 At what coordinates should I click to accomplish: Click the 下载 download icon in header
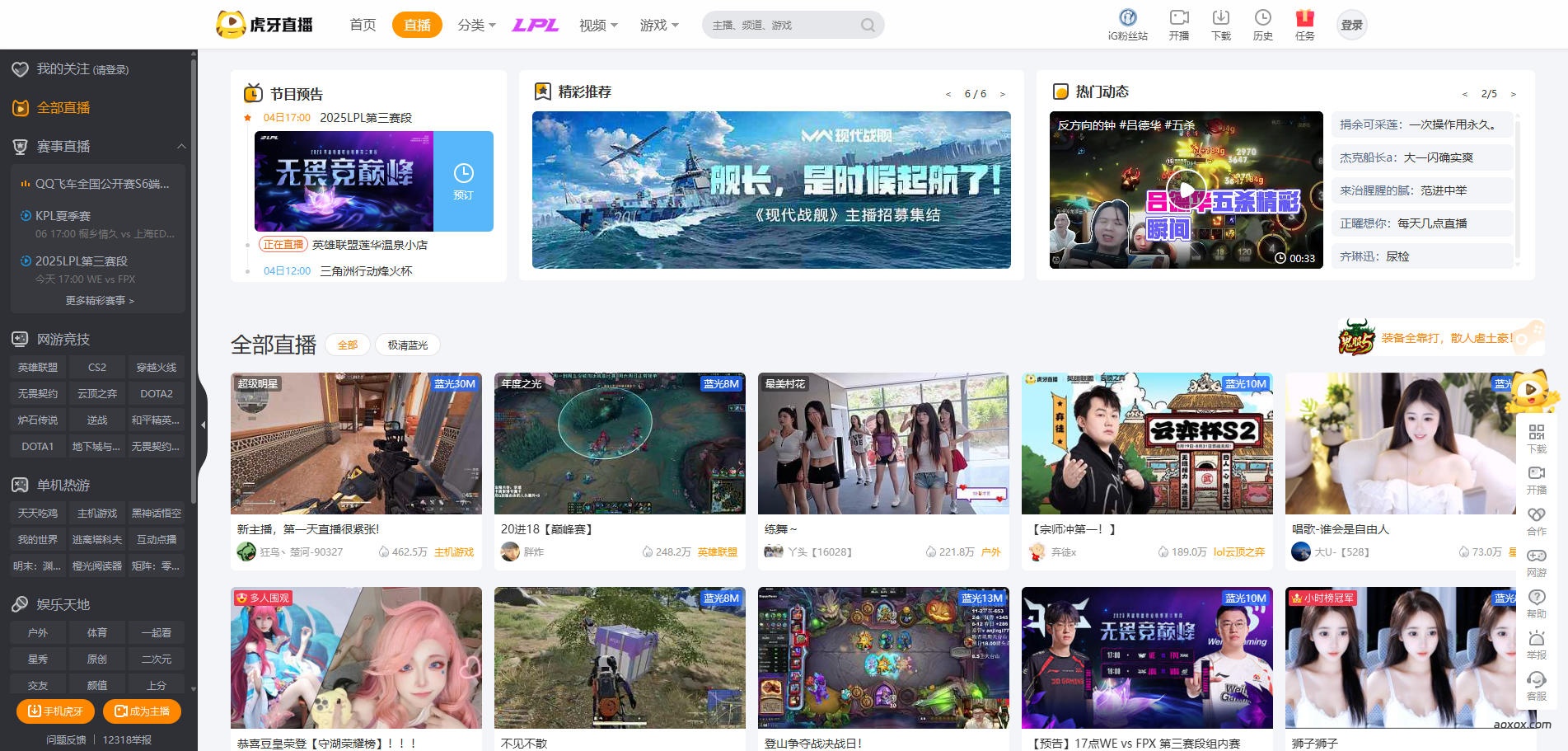pyautogui.click(x=1221, y=17)
